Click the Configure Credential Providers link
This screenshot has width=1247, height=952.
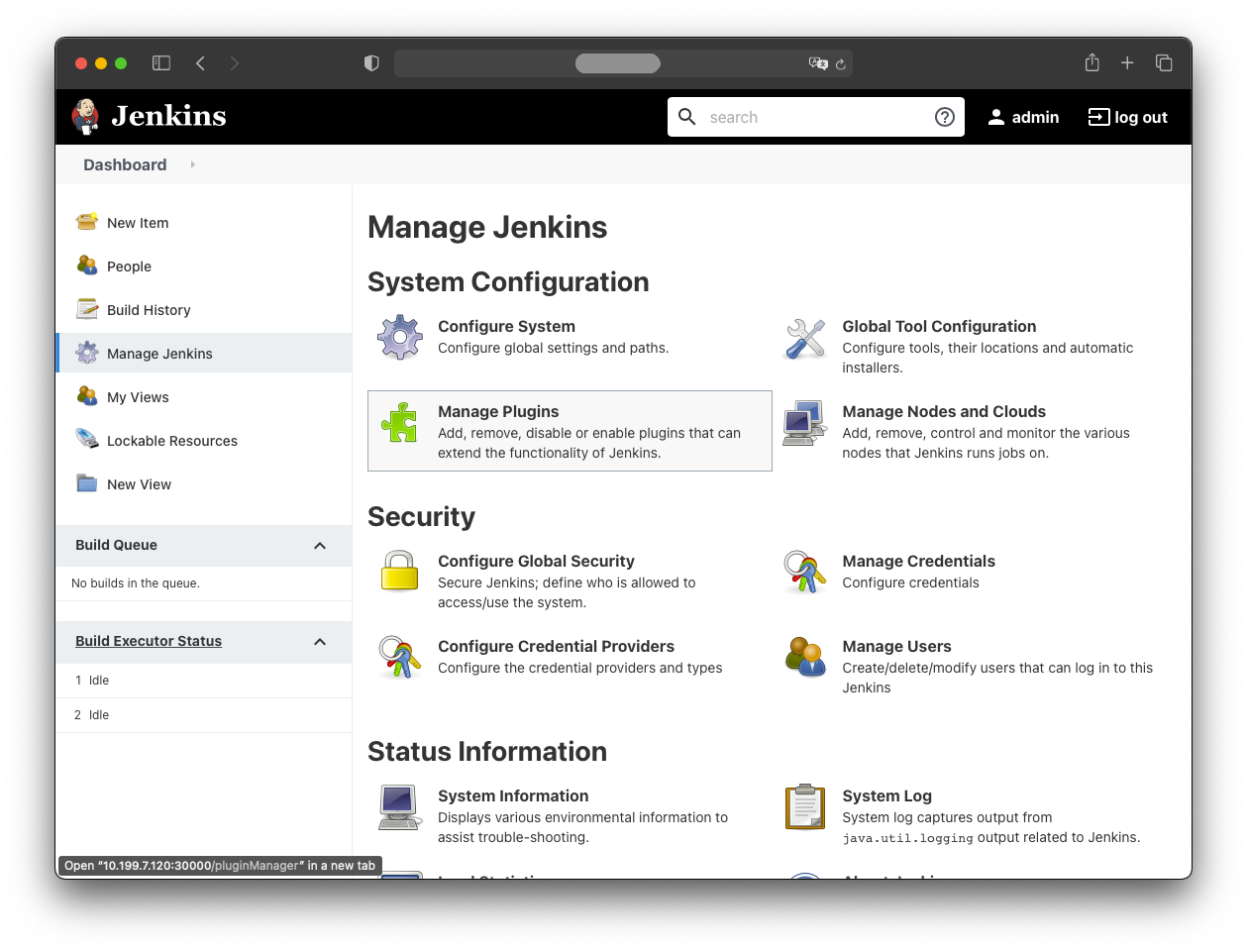click(x=556, y=646)
